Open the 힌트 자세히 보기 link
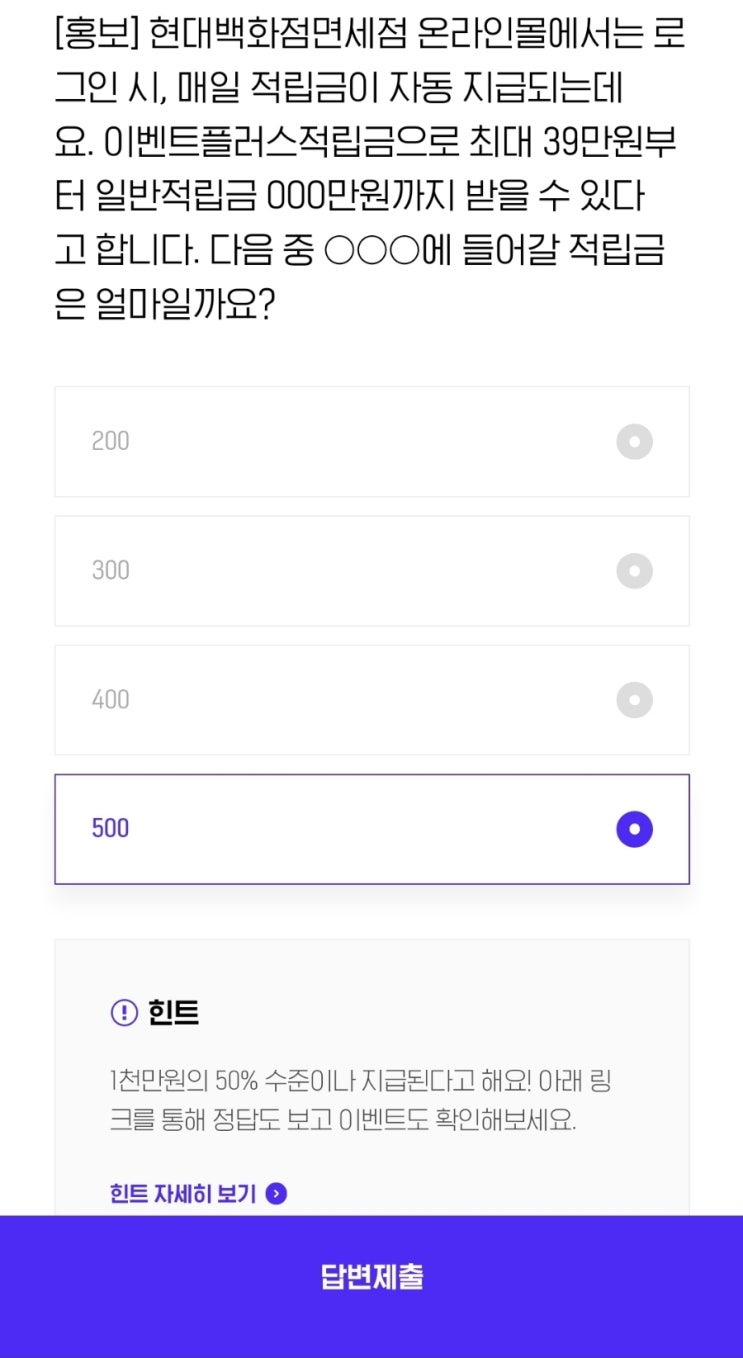Viewport: 743px width, 1358px height. [x=183, y=1193]
